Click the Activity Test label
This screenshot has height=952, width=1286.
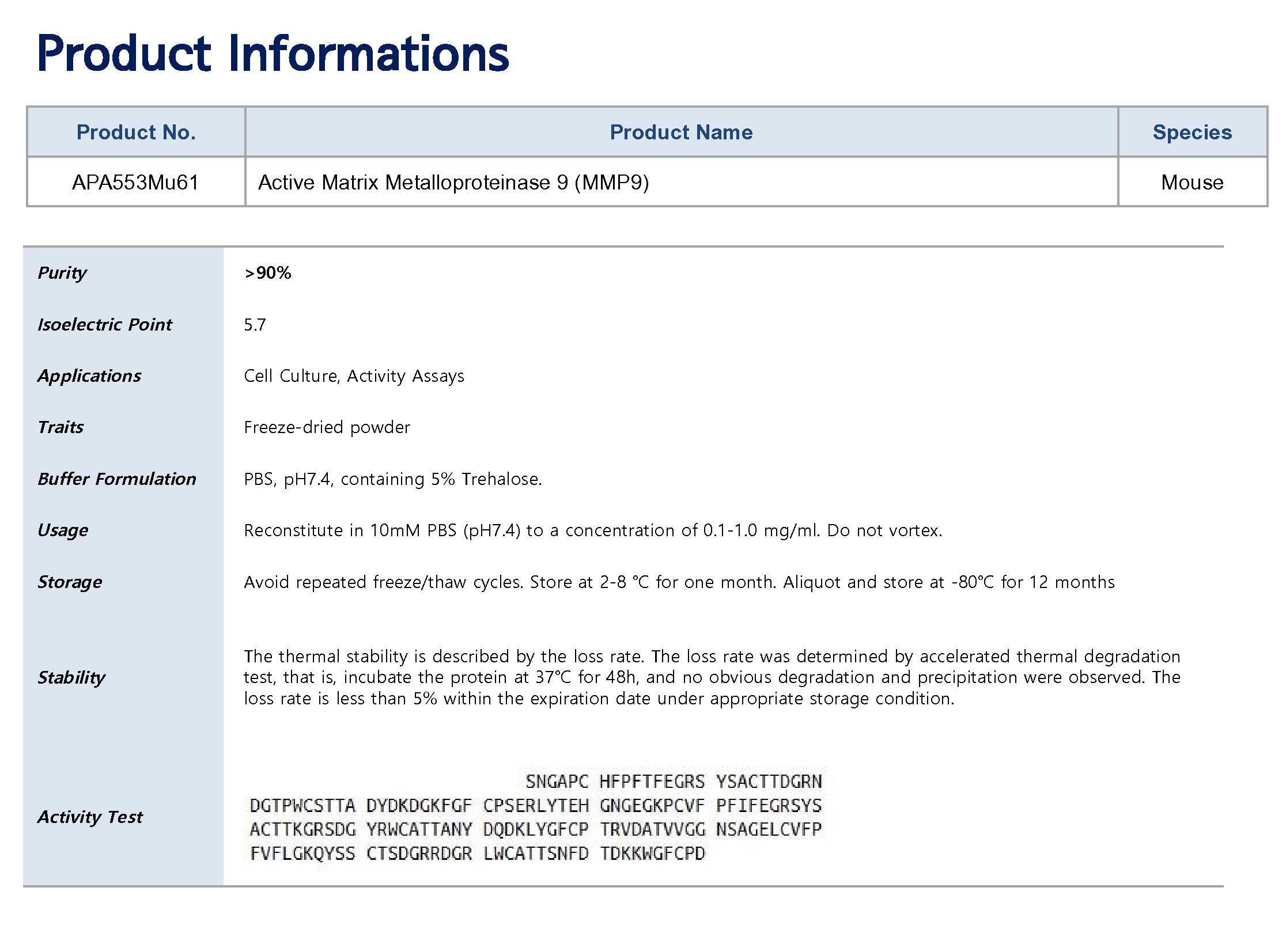[90, 817]
